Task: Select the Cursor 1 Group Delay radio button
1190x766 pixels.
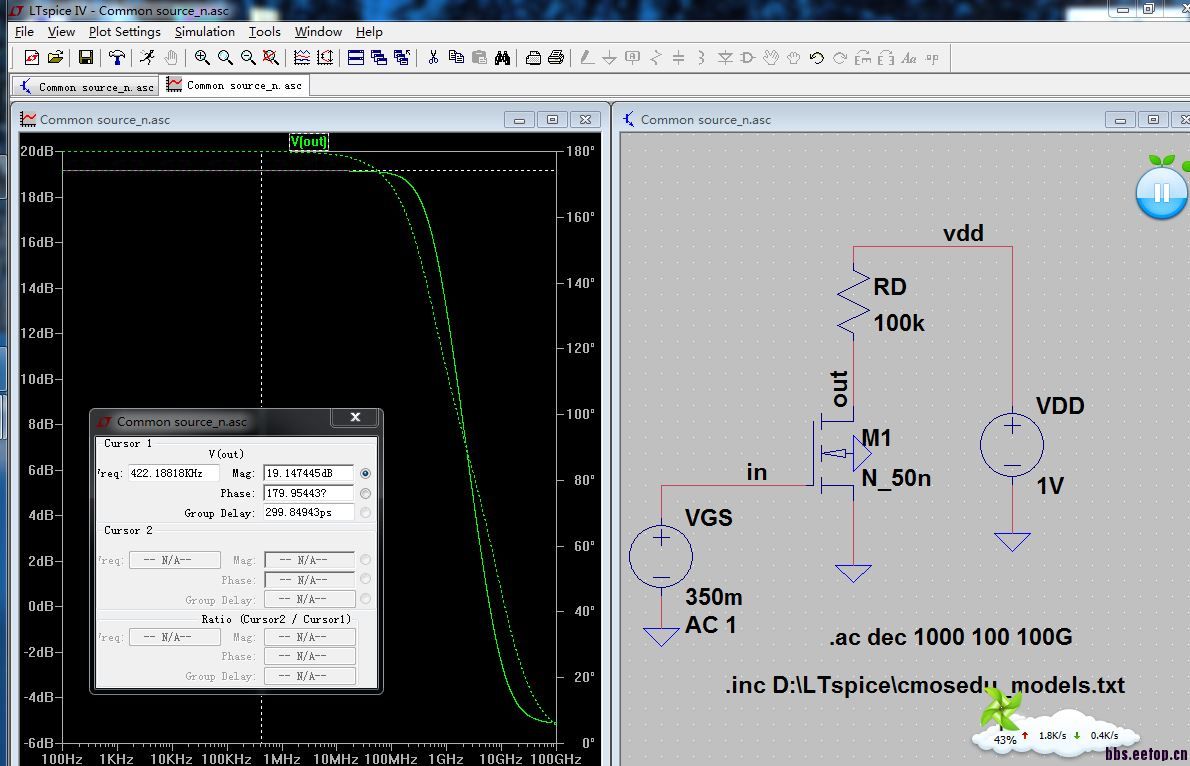Action: pyautogui.click(x=365, y=513)
